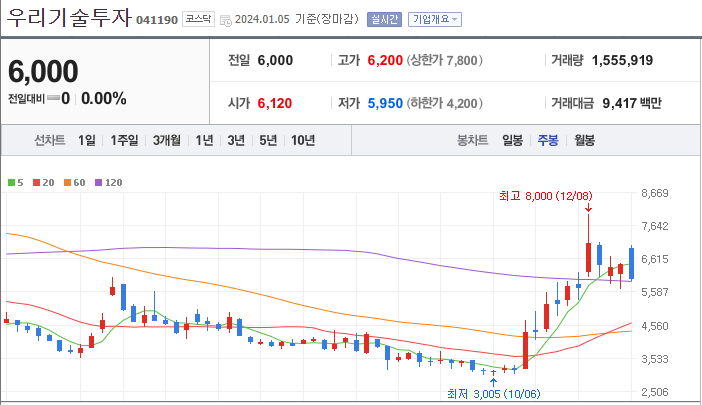Select the 1년 line chart tab
The image size is (702, 405).
coord(204,140)
